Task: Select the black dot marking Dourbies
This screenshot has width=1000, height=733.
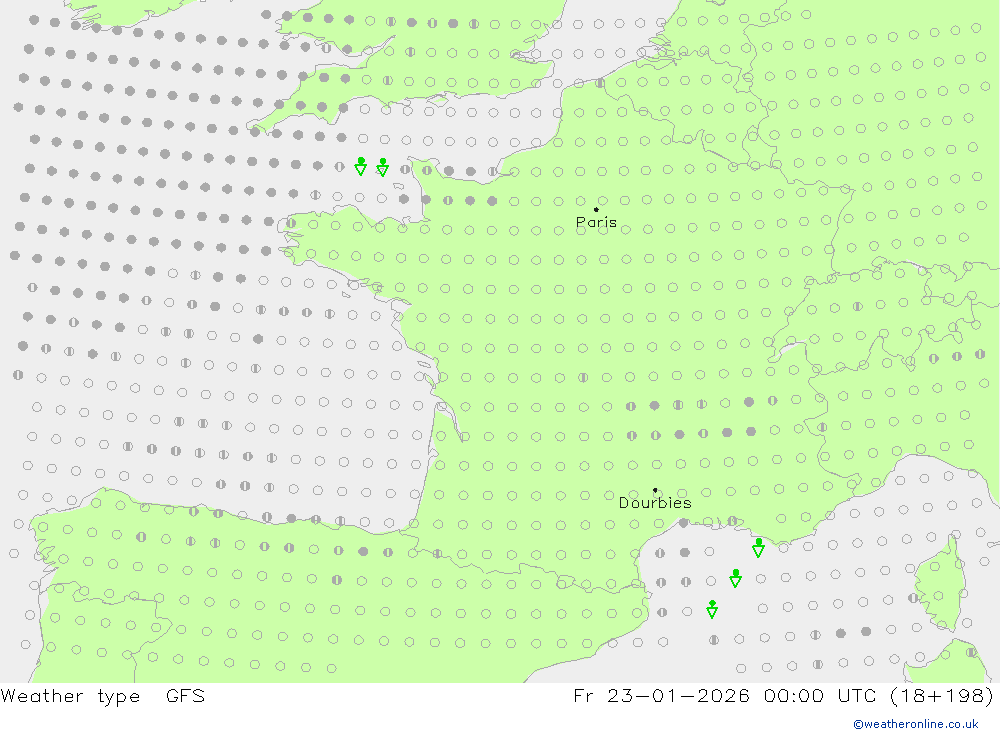Action: click(655, 490)
